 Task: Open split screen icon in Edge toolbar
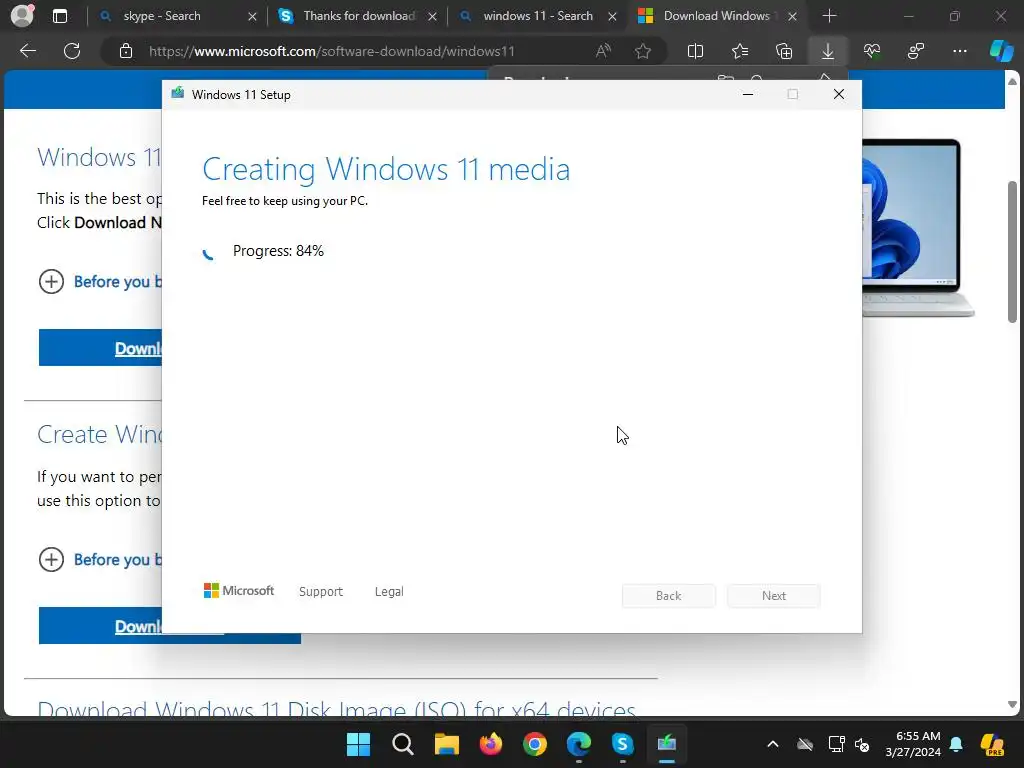point(696,51)
